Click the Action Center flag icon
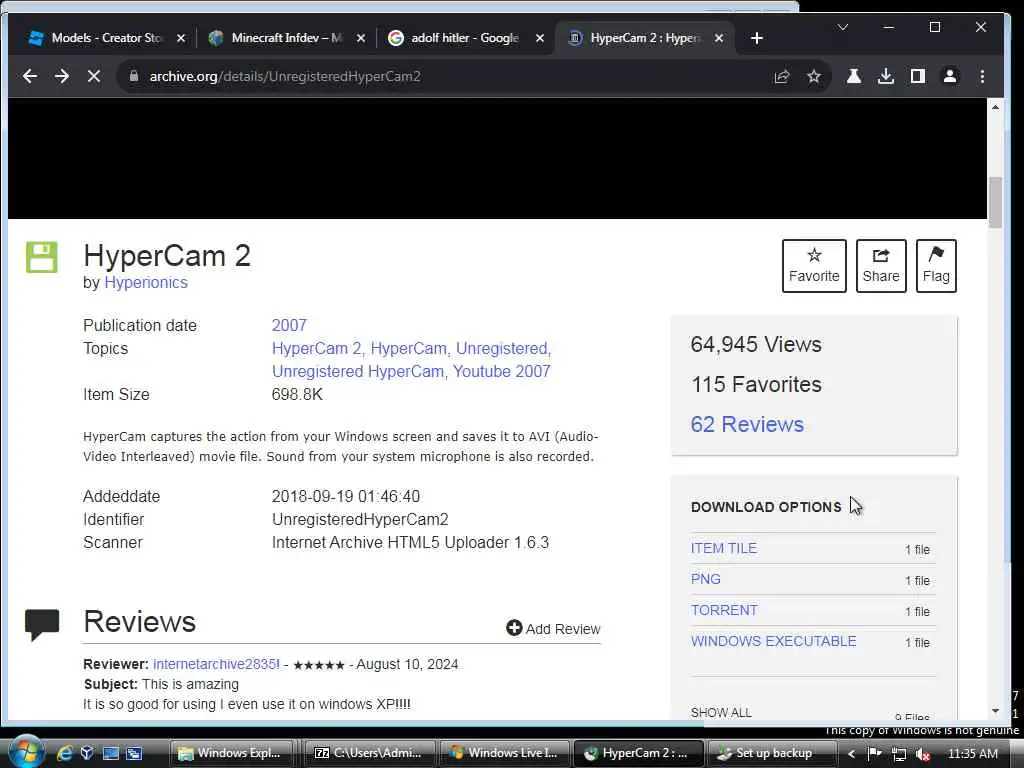This screenshot has width=1024, height=768. pyautogui.click(x=874, y=754)
